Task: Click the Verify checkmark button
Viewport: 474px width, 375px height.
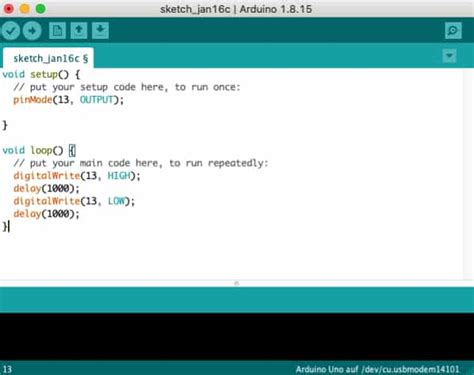Action: click(11, 31)
